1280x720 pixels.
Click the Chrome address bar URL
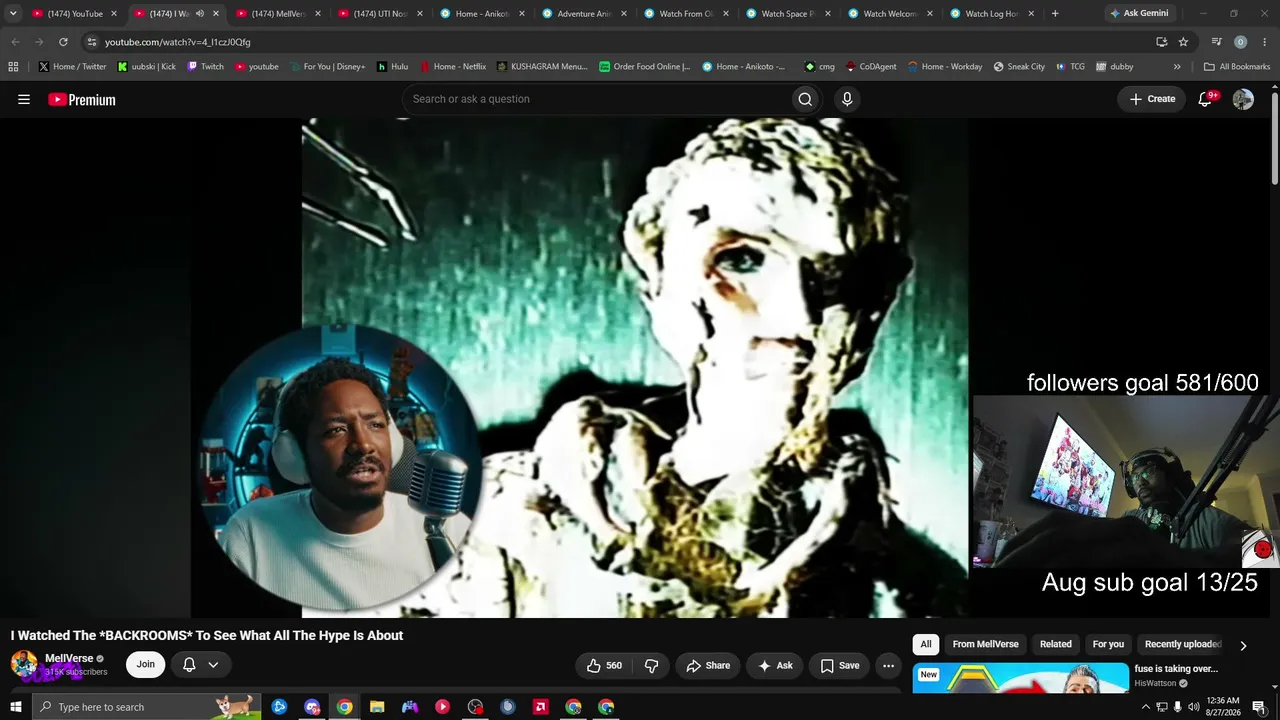178,42
